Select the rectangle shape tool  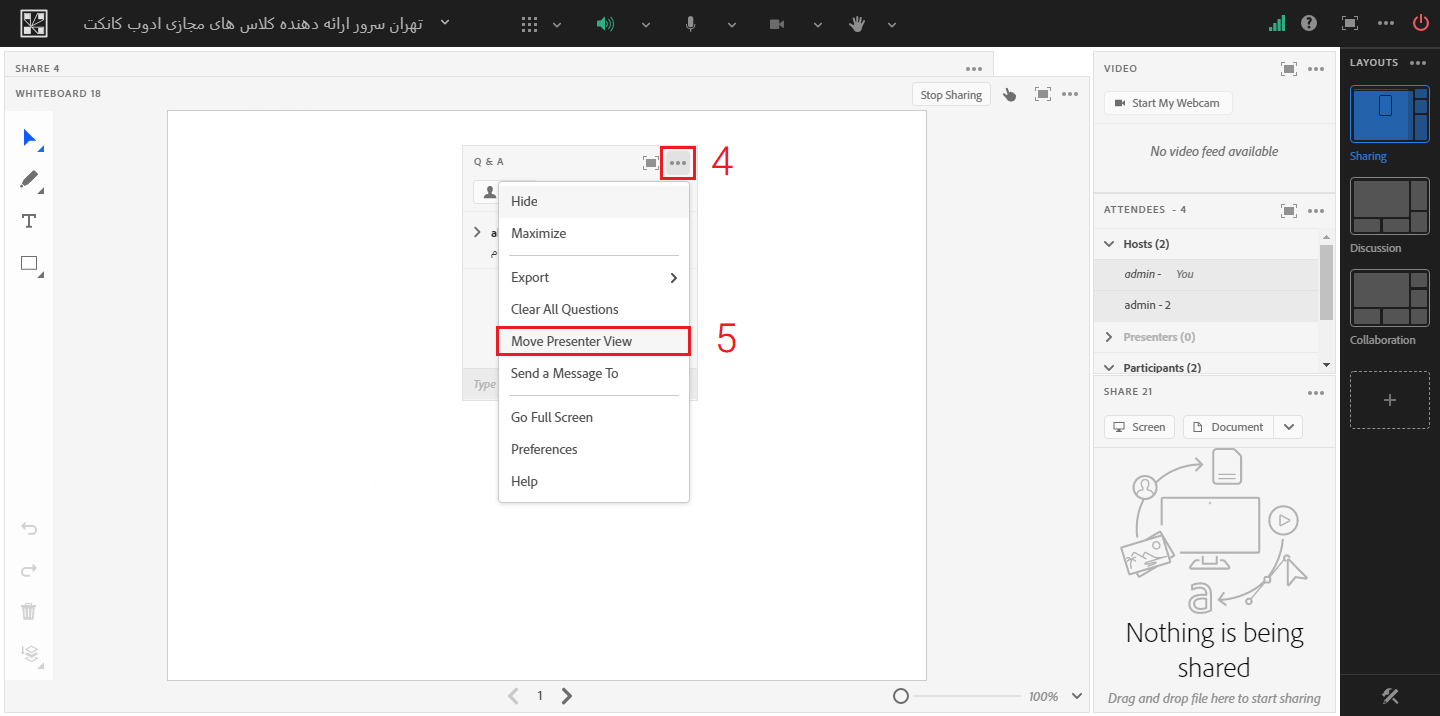tap(29, 264)
